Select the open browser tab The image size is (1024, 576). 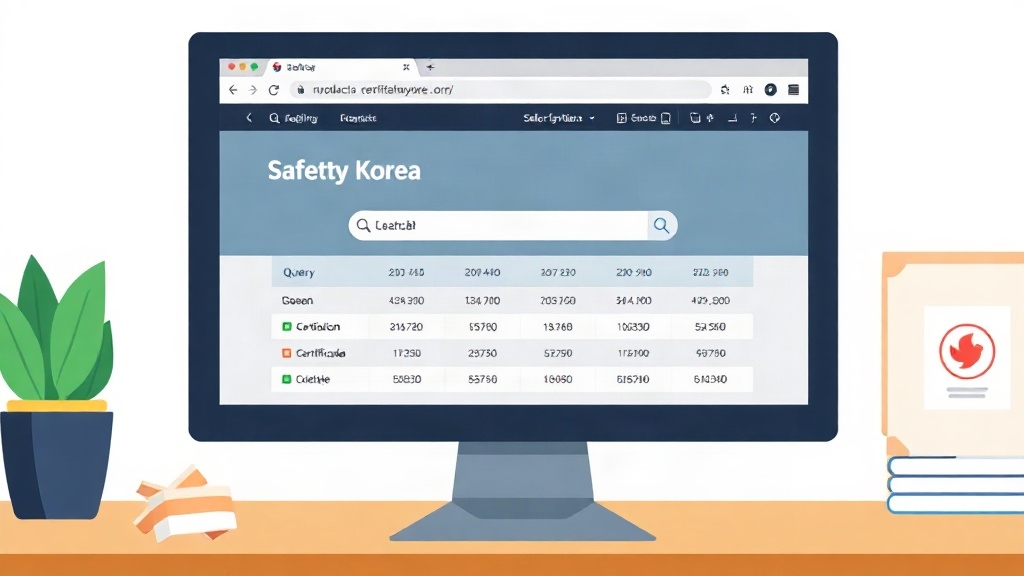(340, 67)
